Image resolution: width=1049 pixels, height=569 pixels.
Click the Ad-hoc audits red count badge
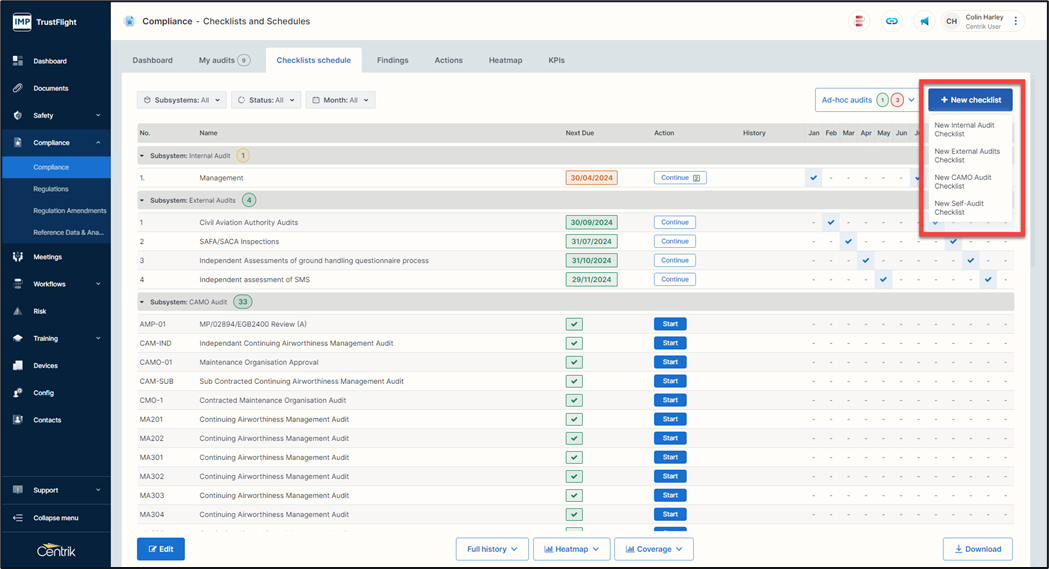[x=897, y=100]
